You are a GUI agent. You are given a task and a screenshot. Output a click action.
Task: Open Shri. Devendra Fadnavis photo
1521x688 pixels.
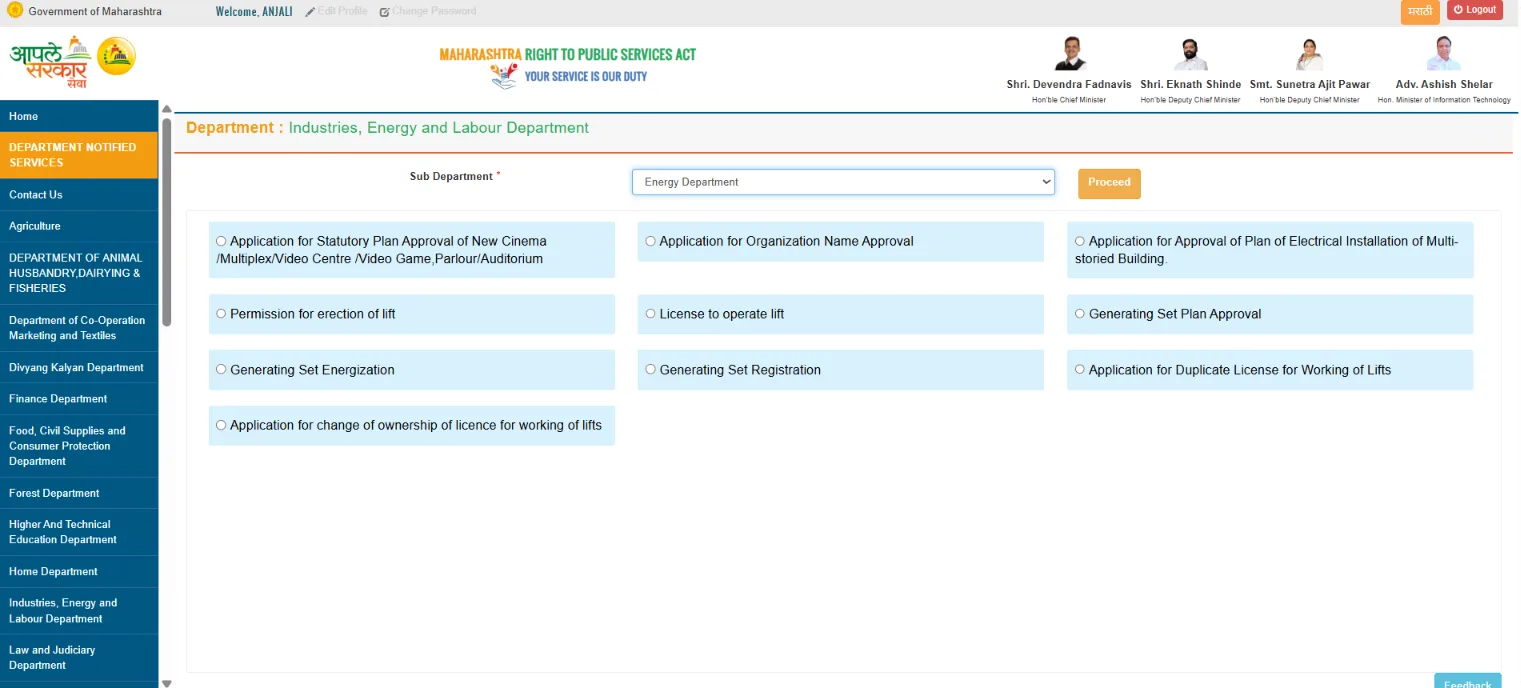(1070, 54)
